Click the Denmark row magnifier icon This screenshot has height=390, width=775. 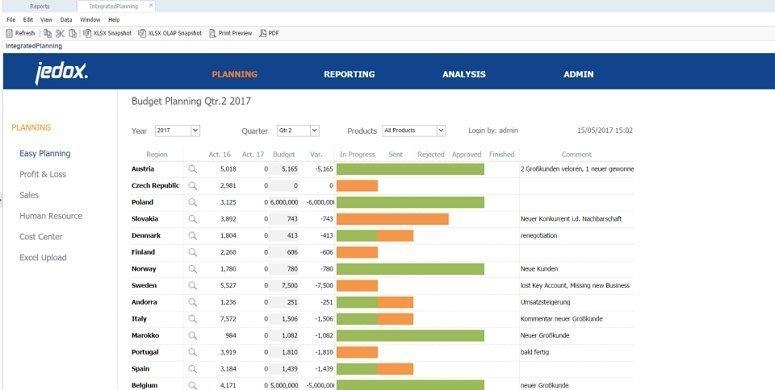pos(192,236)
